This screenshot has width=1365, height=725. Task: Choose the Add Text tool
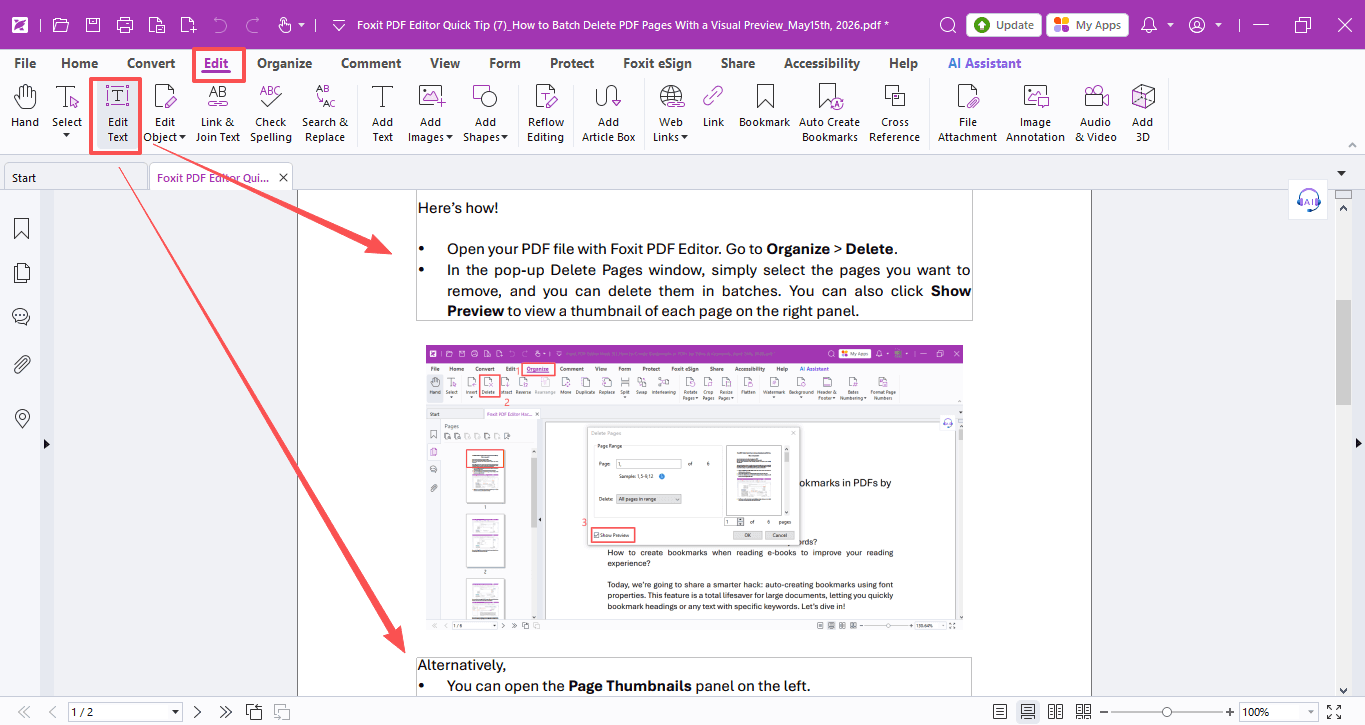(x=382, y=114)
